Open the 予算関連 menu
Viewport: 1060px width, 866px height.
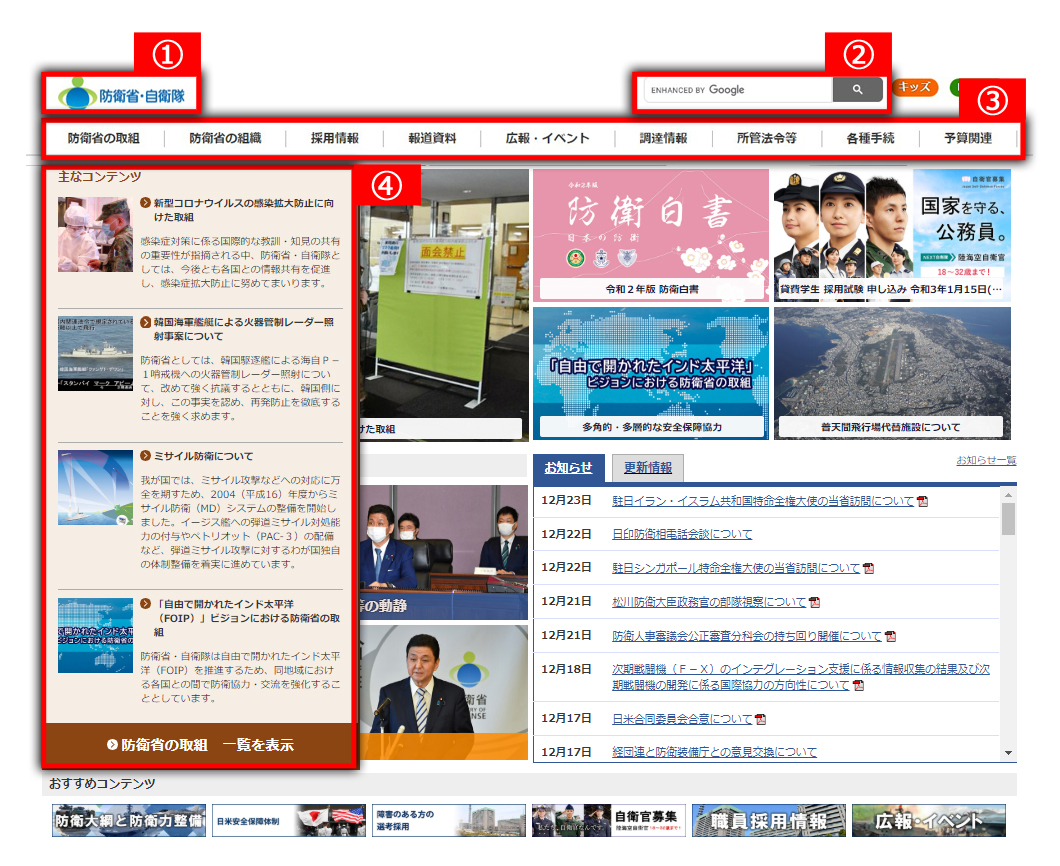click(968, 139)
